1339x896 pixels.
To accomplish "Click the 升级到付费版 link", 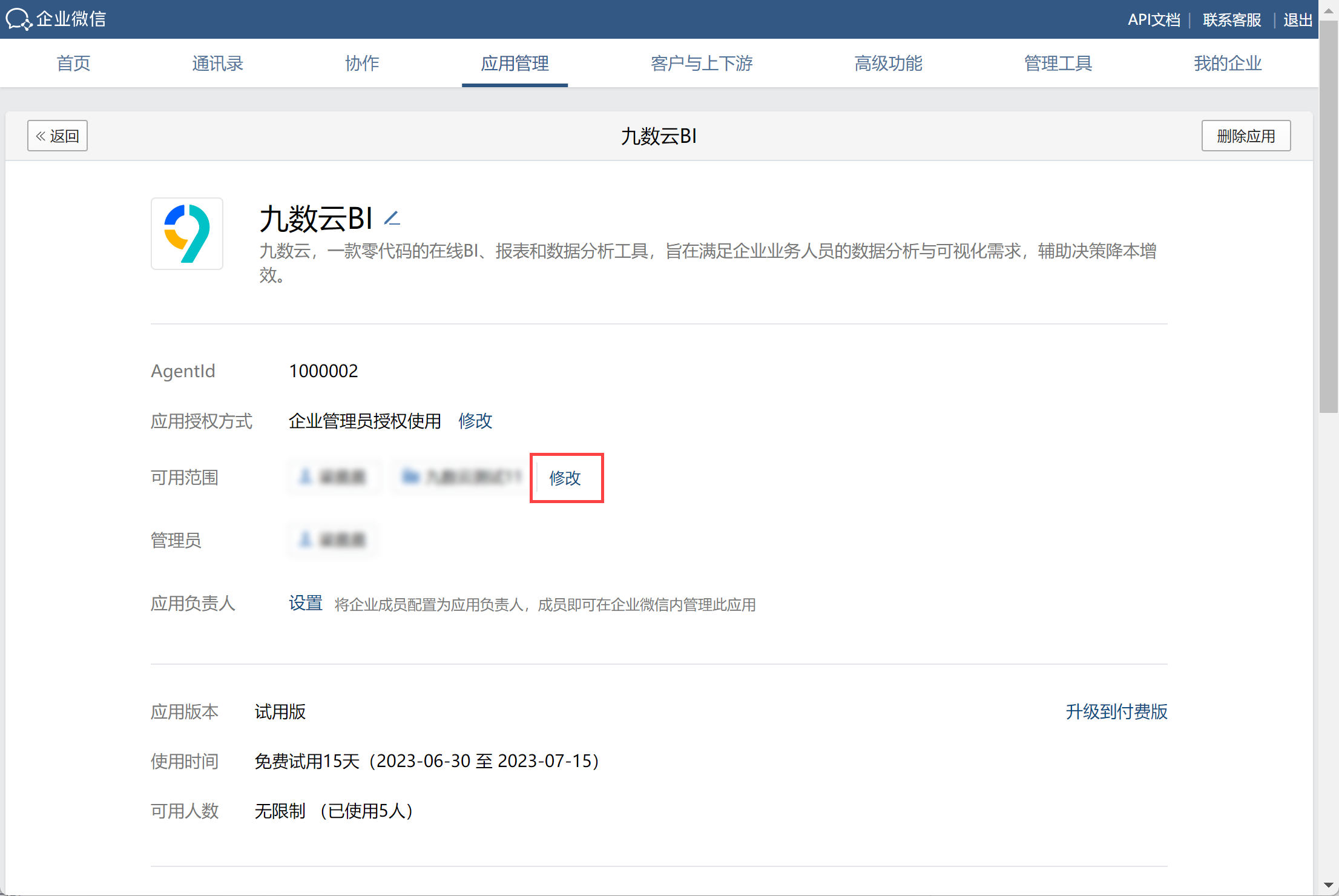I will pos(1116,711).
